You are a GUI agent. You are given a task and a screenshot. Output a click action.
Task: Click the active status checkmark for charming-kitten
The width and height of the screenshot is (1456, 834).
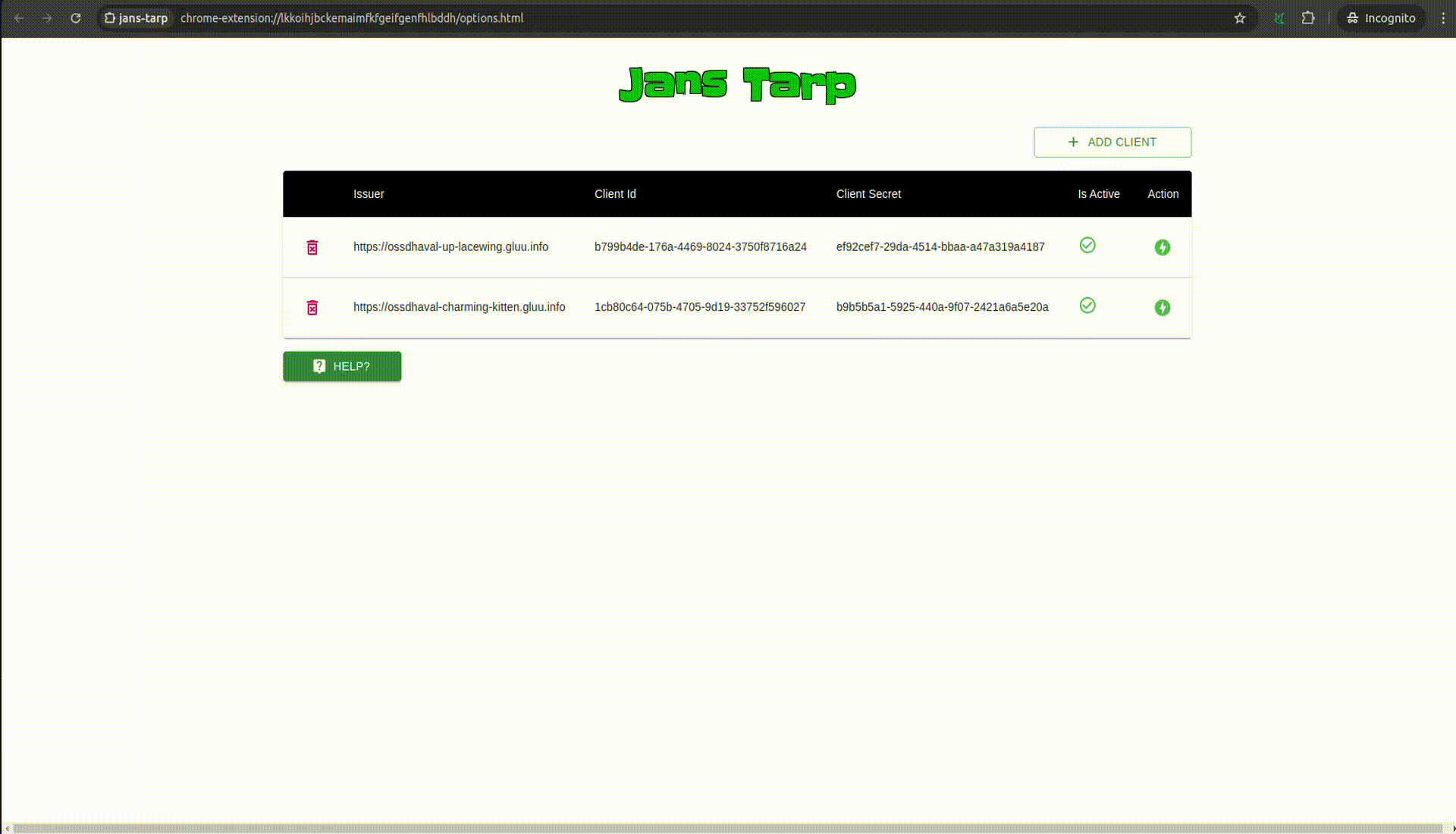pyautogui.click(x=1087, y=305)
